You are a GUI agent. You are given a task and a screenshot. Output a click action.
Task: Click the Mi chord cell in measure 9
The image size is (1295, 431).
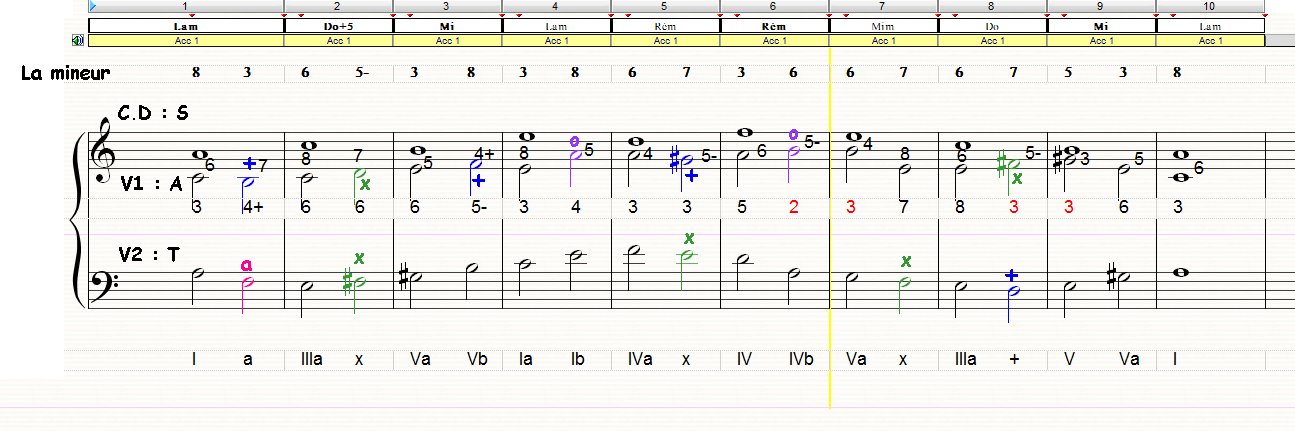1101,26
